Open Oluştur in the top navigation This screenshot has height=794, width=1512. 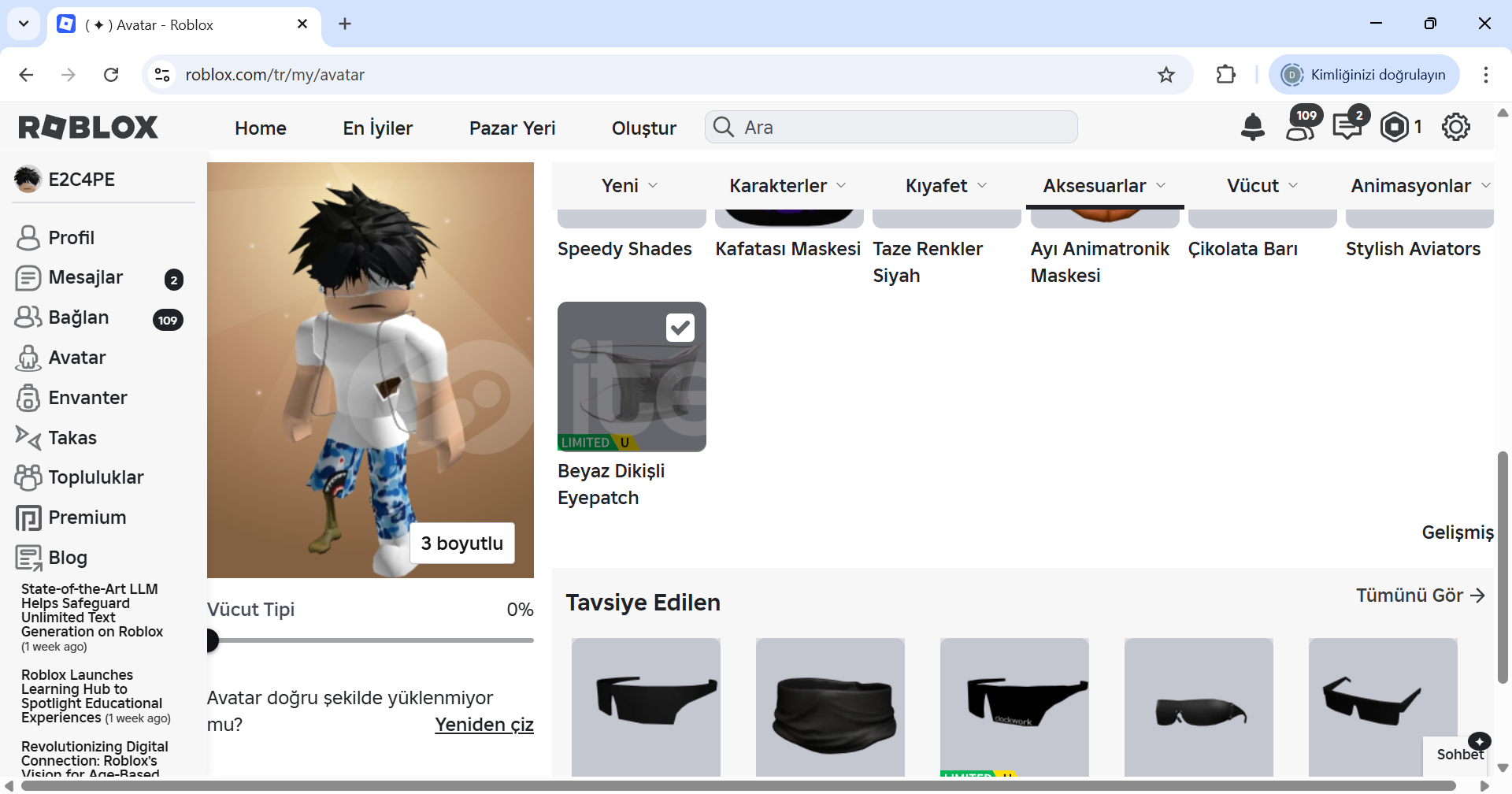click(643, 128)
